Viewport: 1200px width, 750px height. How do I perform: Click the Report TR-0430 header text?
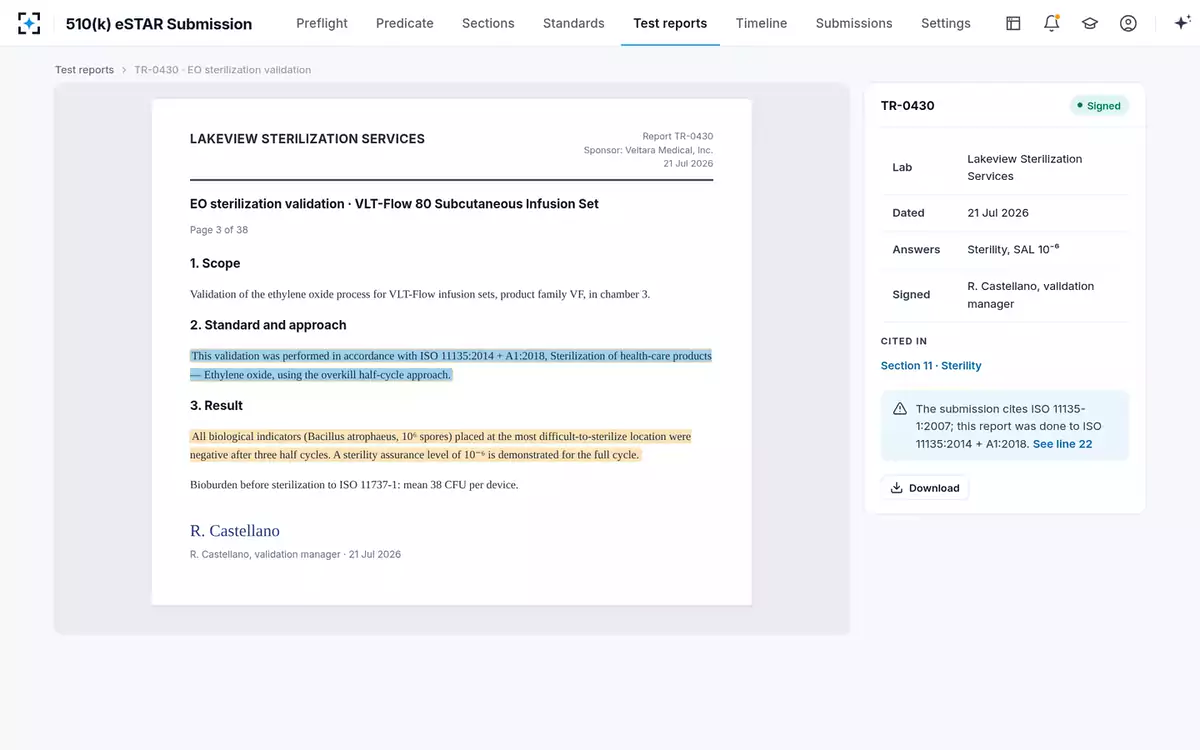(x=678, y=136)
